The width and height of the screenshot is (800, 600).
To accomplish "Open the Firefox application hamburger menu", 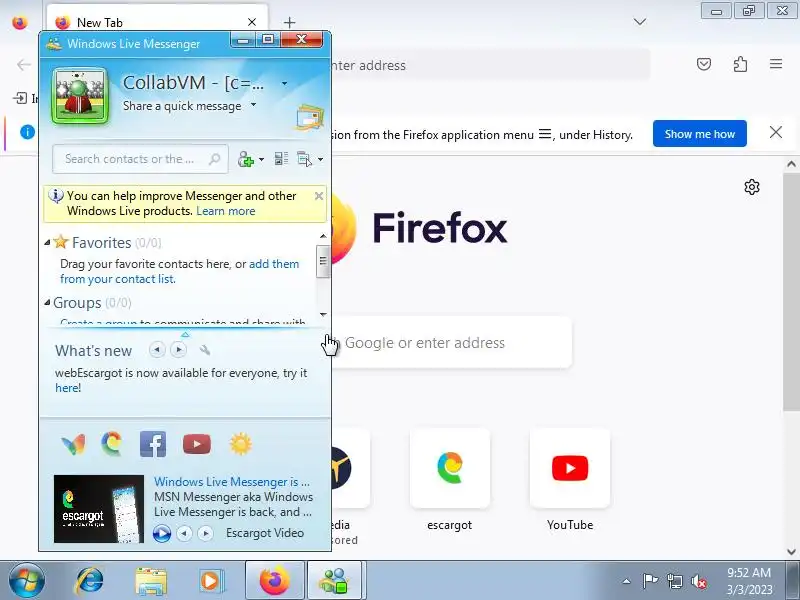I will 776,64.
